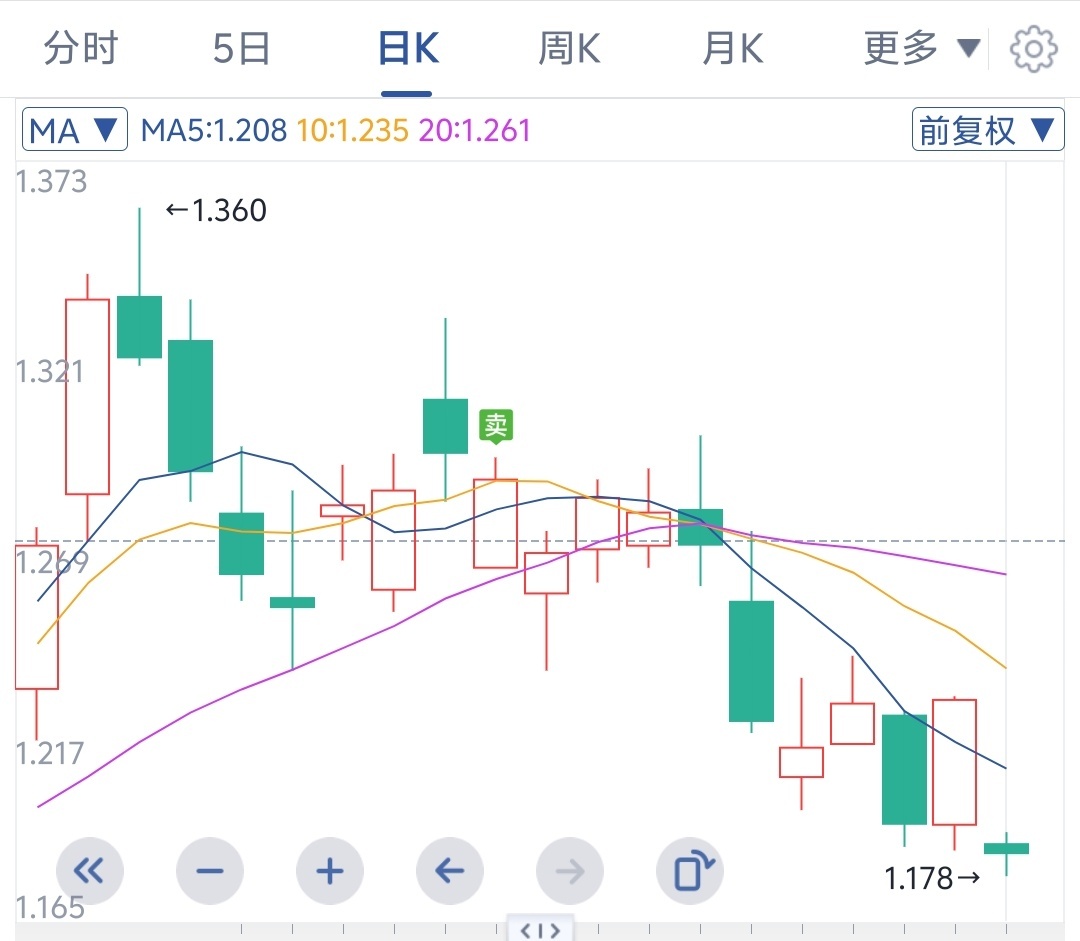Open chart settings via gear icon
Viewport: 1080px width, 941px height.
(1035, 46)
